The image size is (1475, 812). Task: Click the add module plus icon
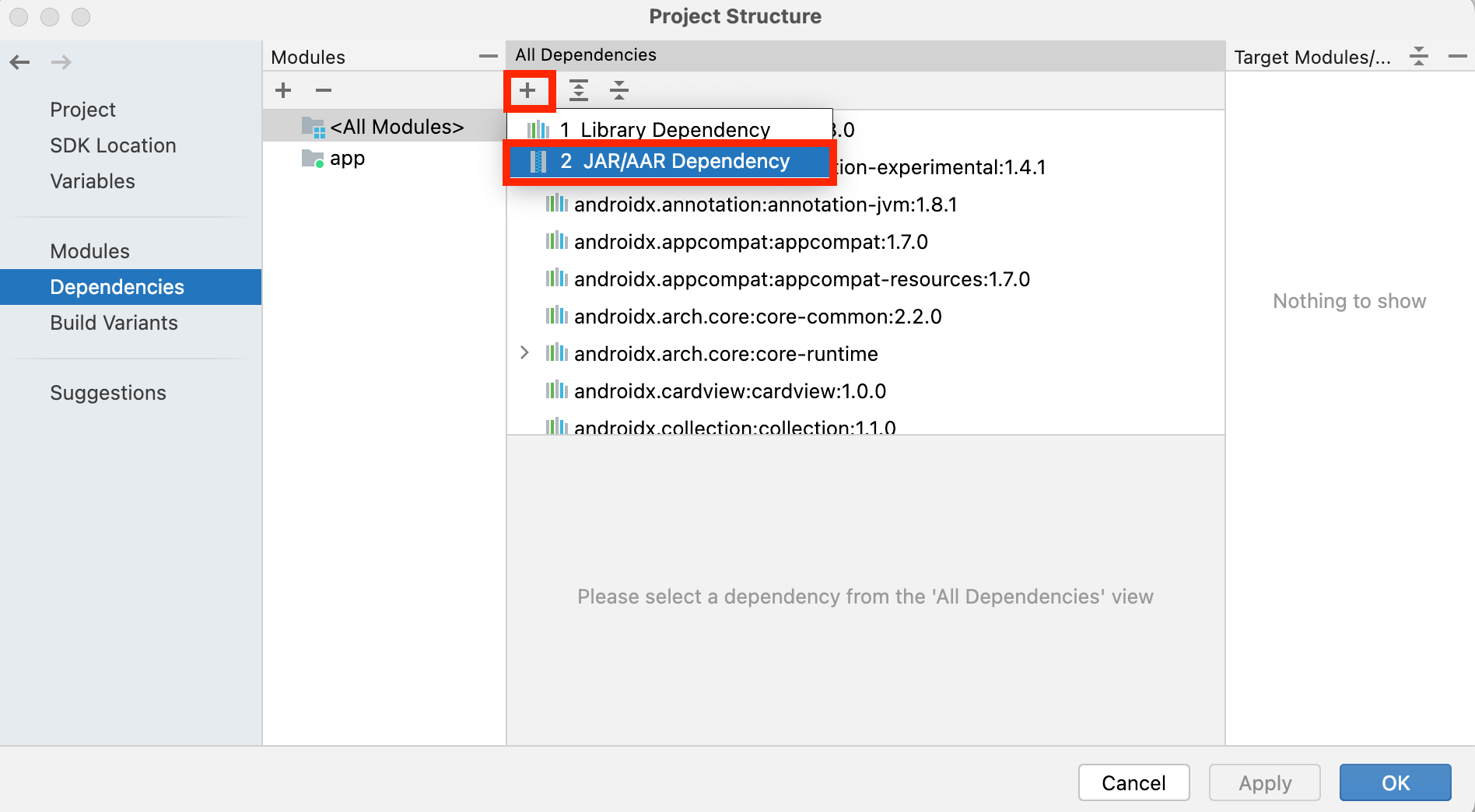(283, 91)
